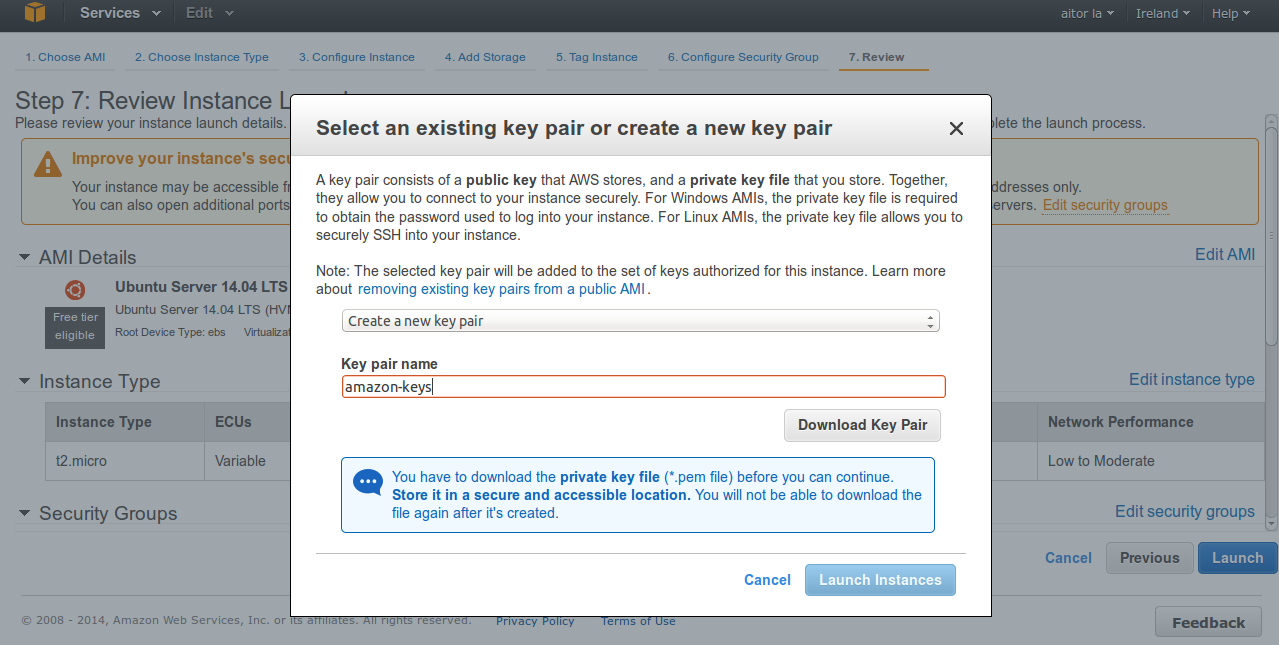Switch to 6. Configure Security Group tab
This screenshot has height=645, width=1279.
743,57
